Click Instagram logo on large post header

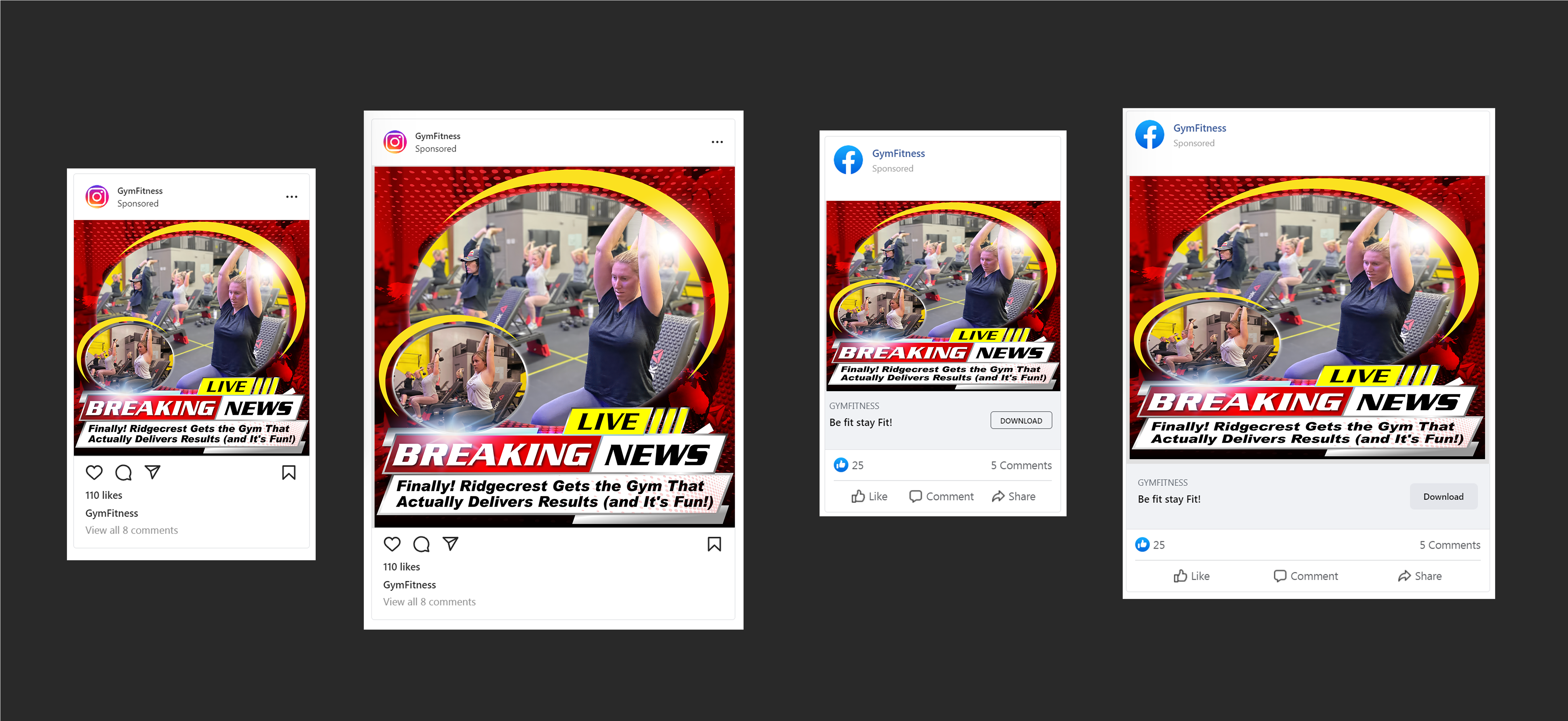click(395, 142)
